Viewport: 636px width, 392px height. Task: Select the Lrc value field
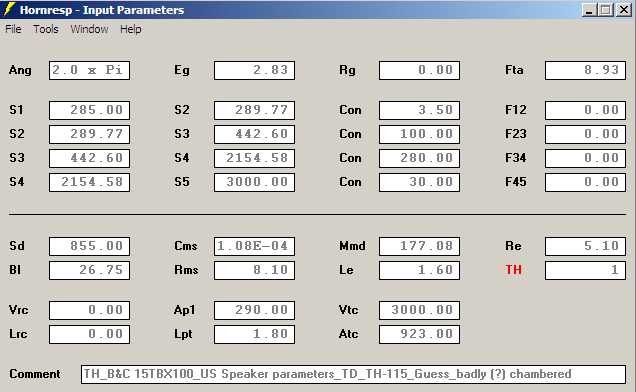(x=90, y=334)
